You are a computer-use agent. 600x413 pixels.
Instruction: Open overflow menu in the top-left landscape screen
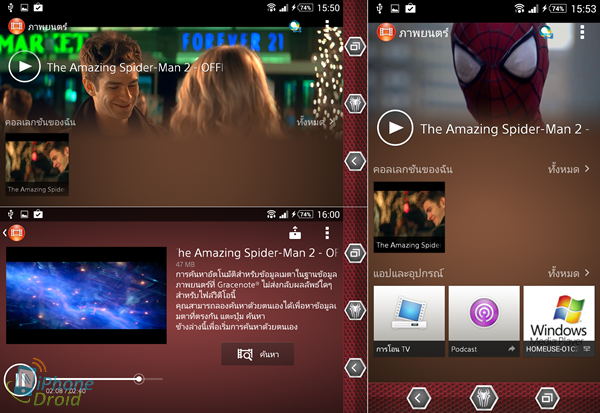click(x=327, y=25)
